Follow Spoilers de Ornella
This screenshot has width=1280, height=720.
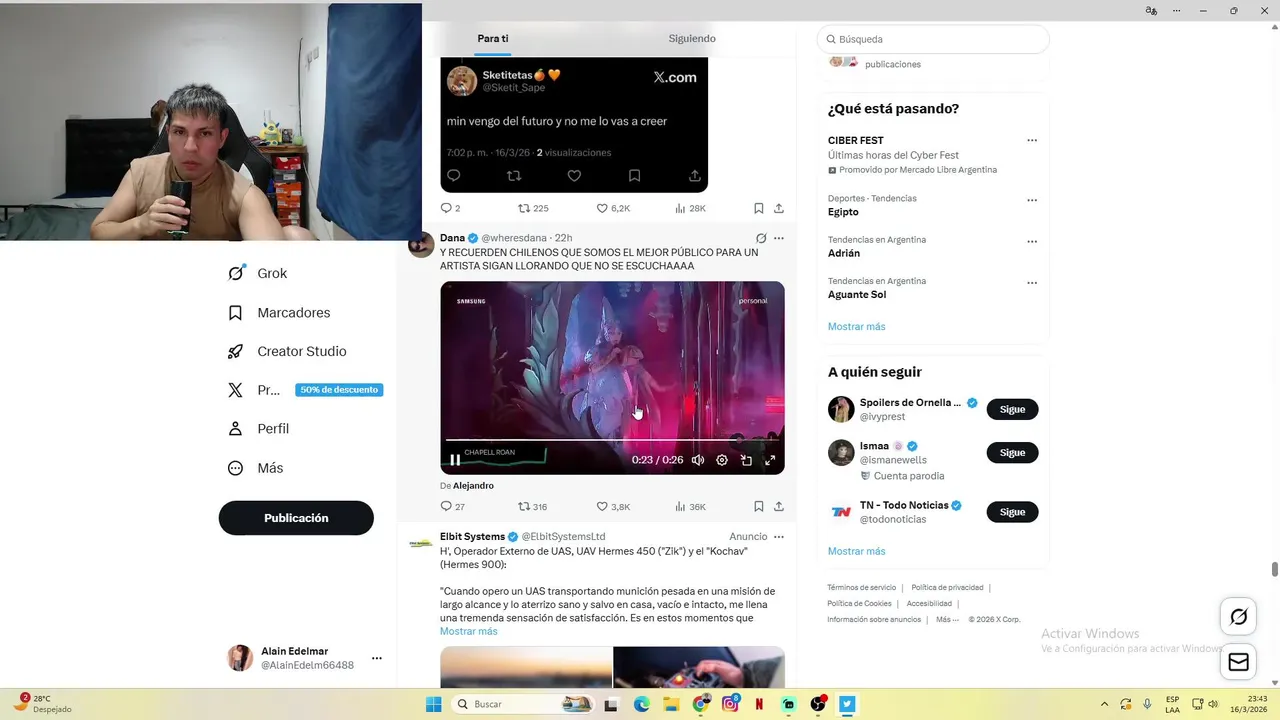point(1012,409)
